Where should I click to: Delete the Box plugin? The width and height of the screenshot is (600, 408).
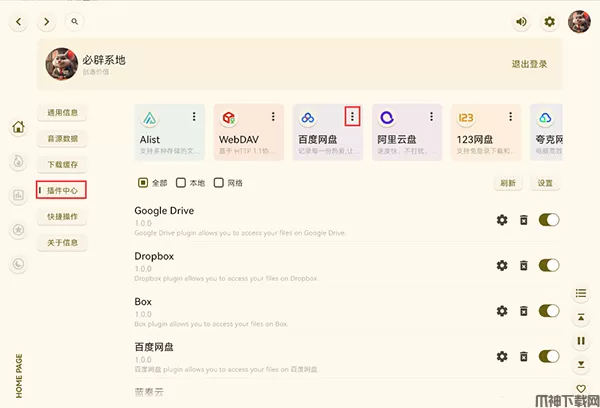(523, 311)
